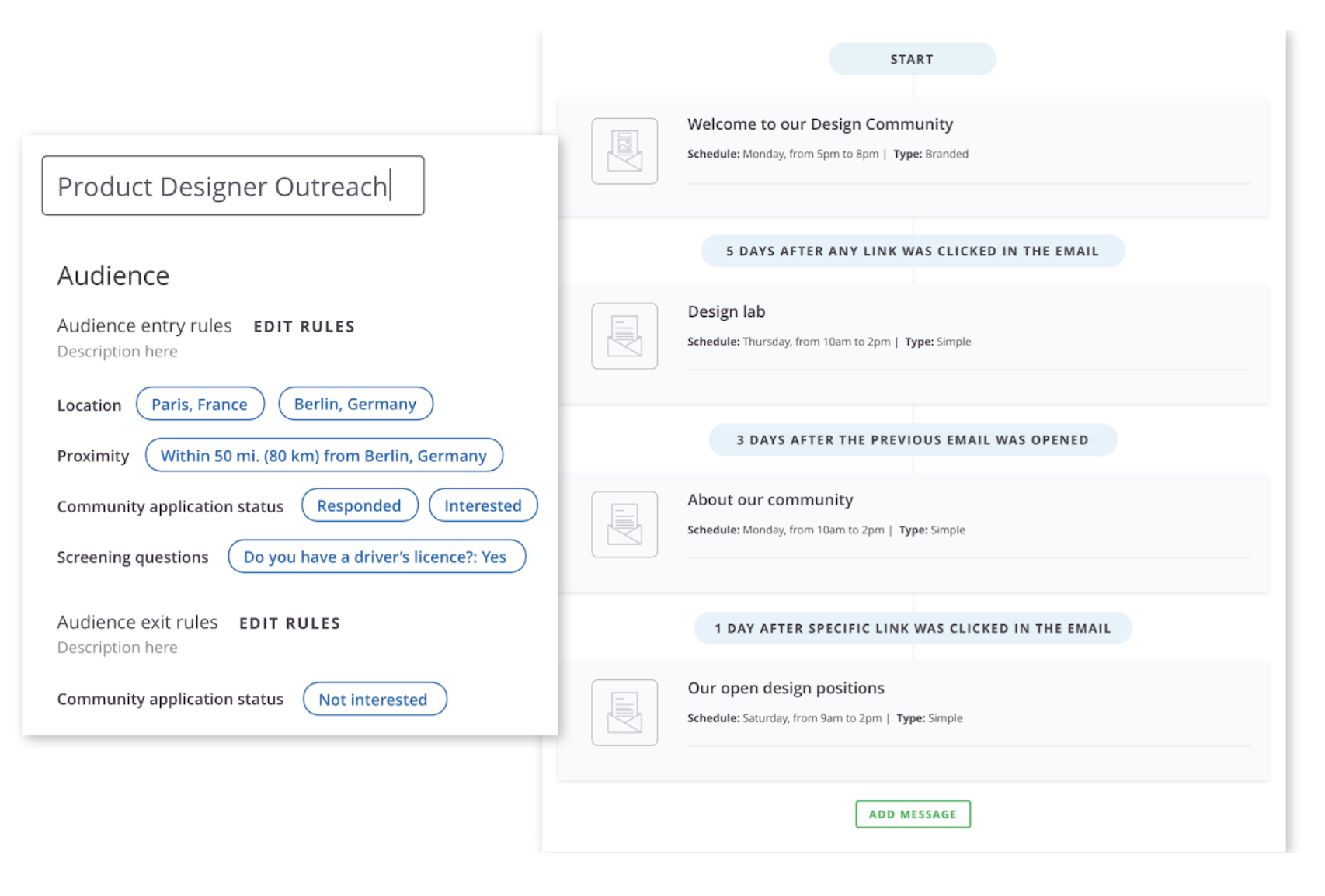Click the Welcome message branded email icon

tap(624, 151)
